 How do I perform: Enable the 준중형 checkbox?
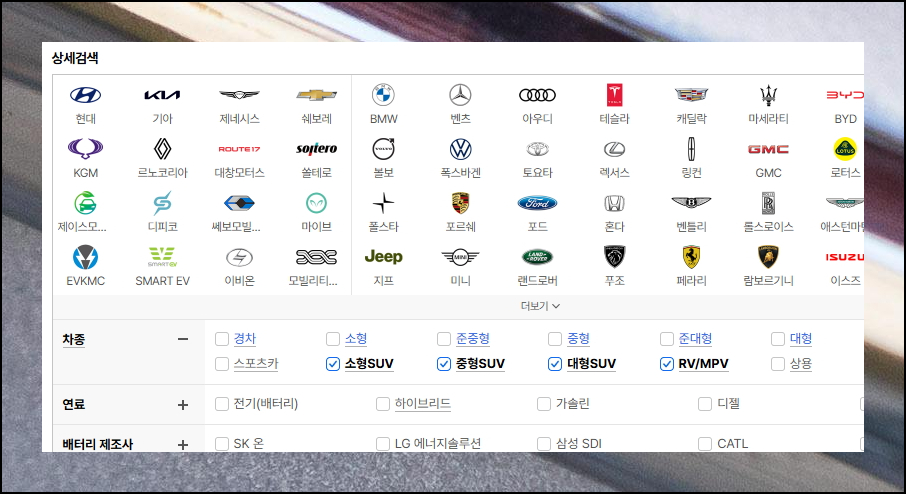tap(444, 339)
